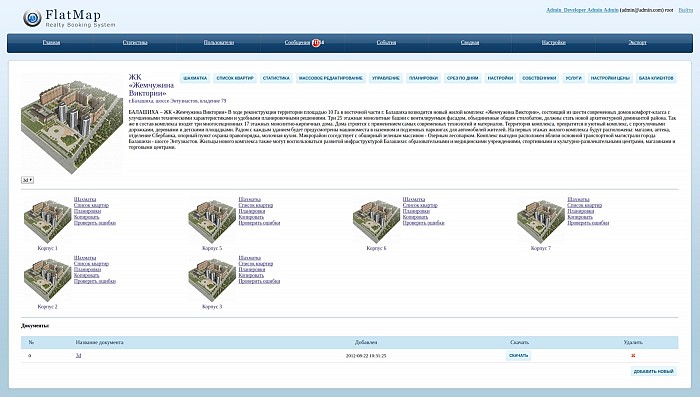The image size is (700, 397).
Task: Click the Добавить новый button
Action: click(654, 371)
